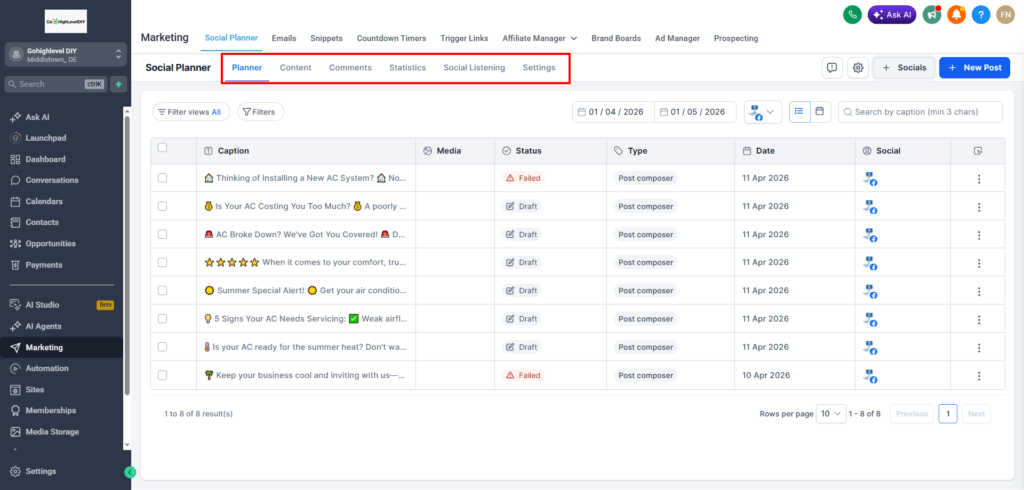
Task: Switch to the Content tab
Action: 295,67
